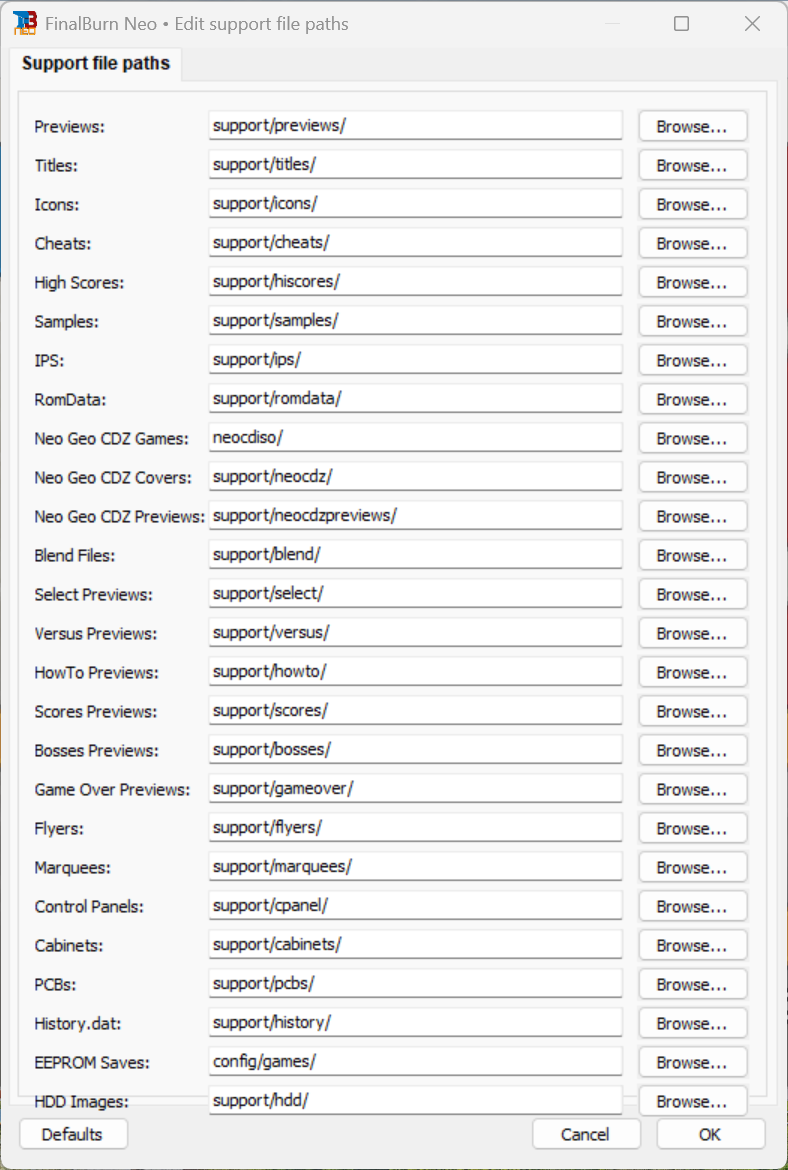Click the Blend Files path field
The image size is (788, 1170).
point(415,555)
